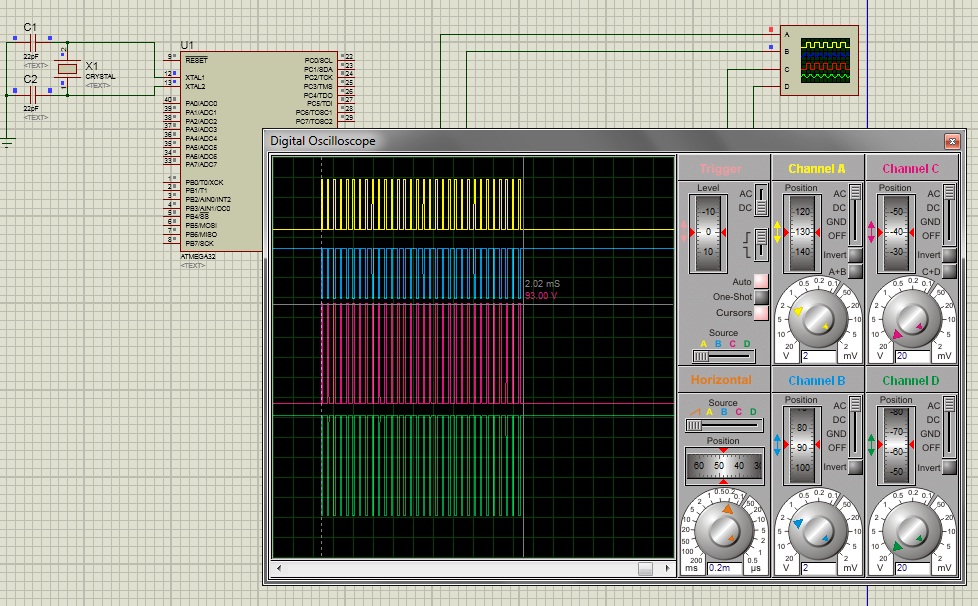Image resolution: width=978 pixels, height=606 pixels.
Task: Click the Horizontal Position thumbwheel
Action: click(724, 466)
